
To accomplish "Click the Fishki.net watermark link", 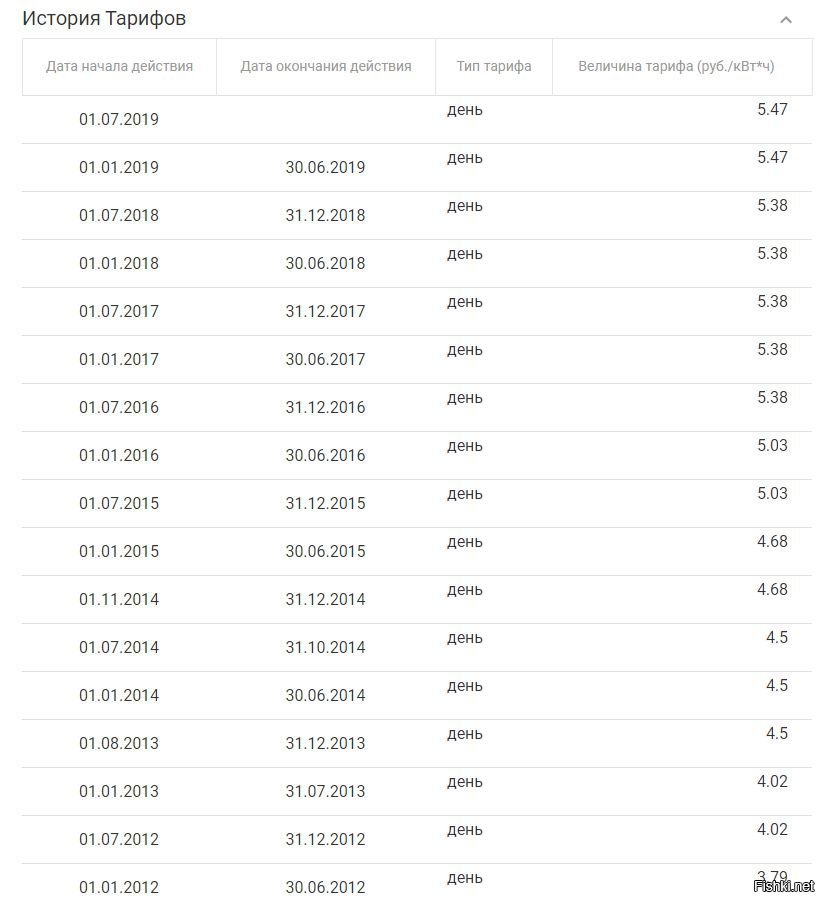I will coord(783,886).
